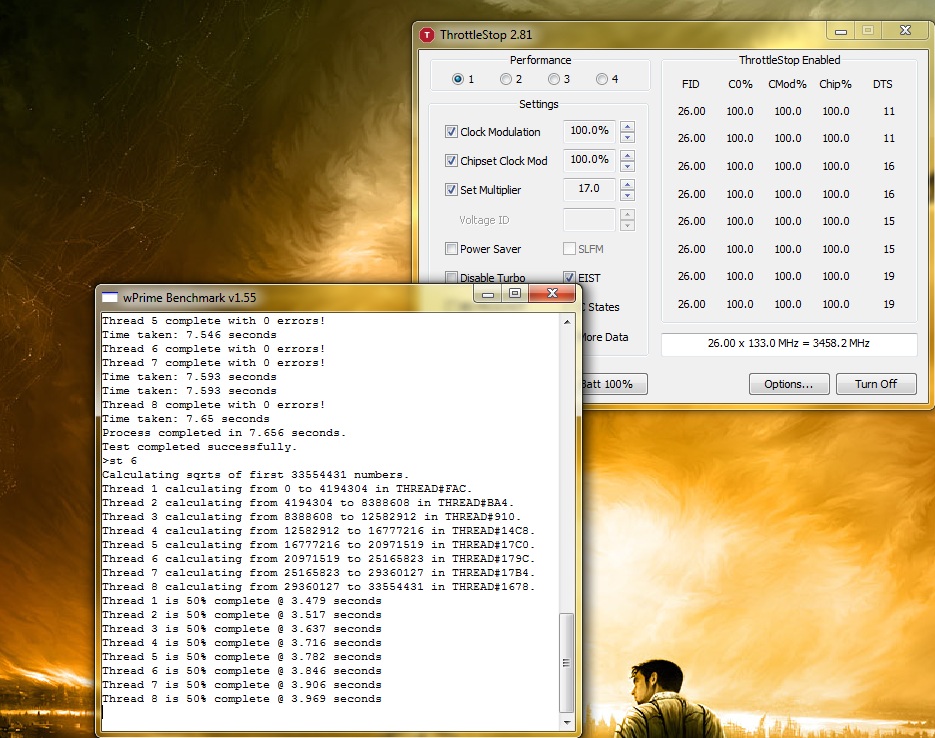
Task: Click the More Data checkbox label
Action: (x=605, y=337)
